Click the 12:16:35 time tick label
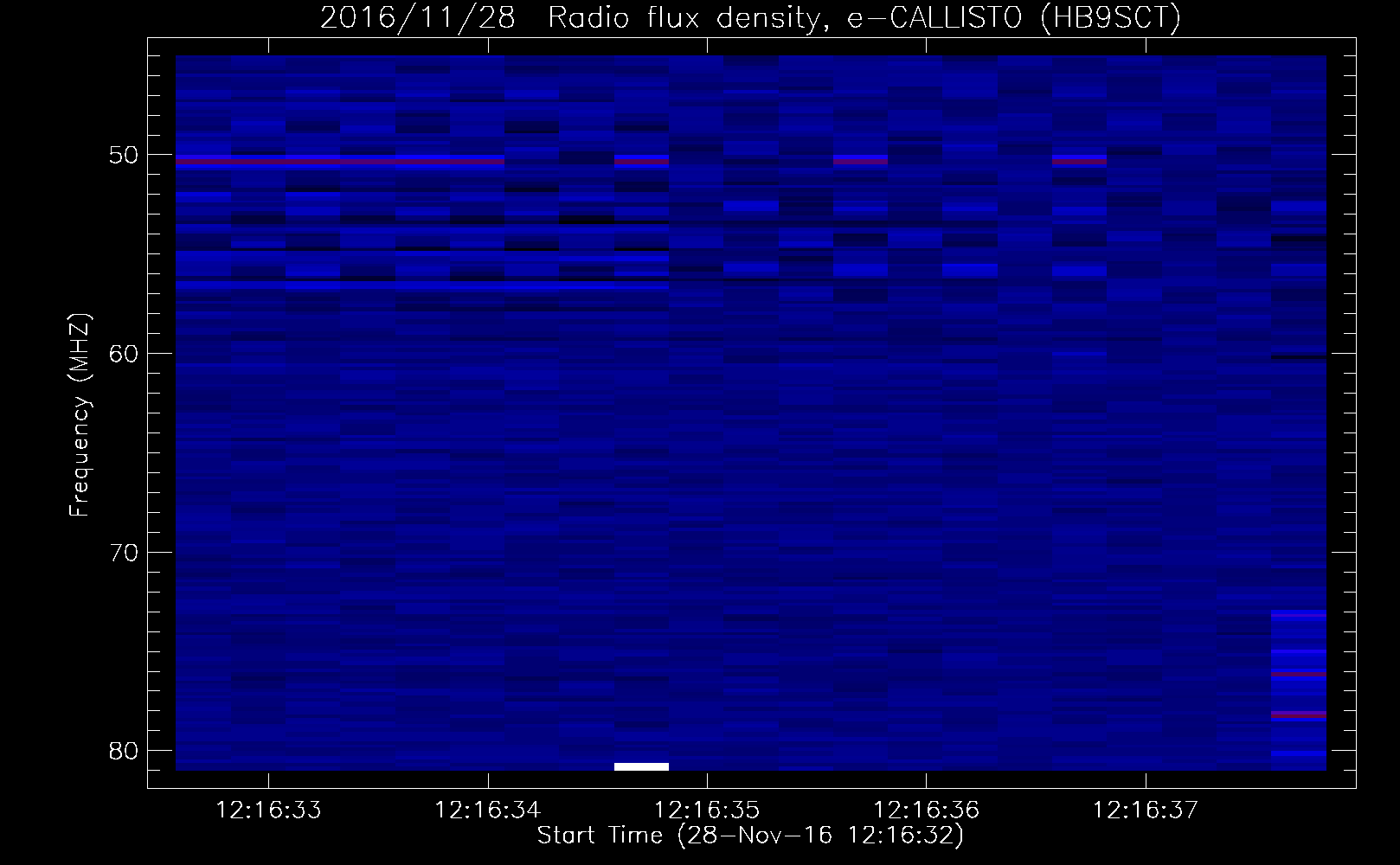The image size is (1400, 865). (707, 810)
